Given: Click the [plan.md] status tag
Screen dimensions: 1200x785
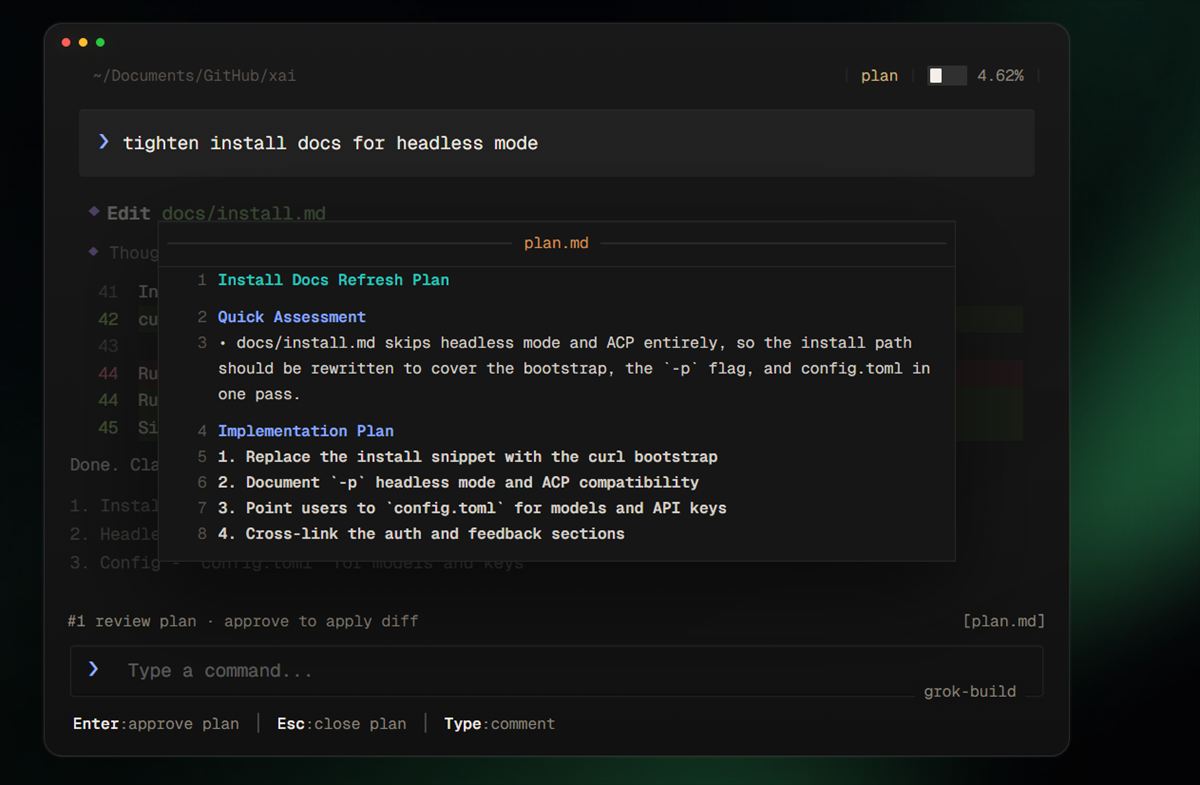Looking at the screenshot, I should tap(1004, 621).
